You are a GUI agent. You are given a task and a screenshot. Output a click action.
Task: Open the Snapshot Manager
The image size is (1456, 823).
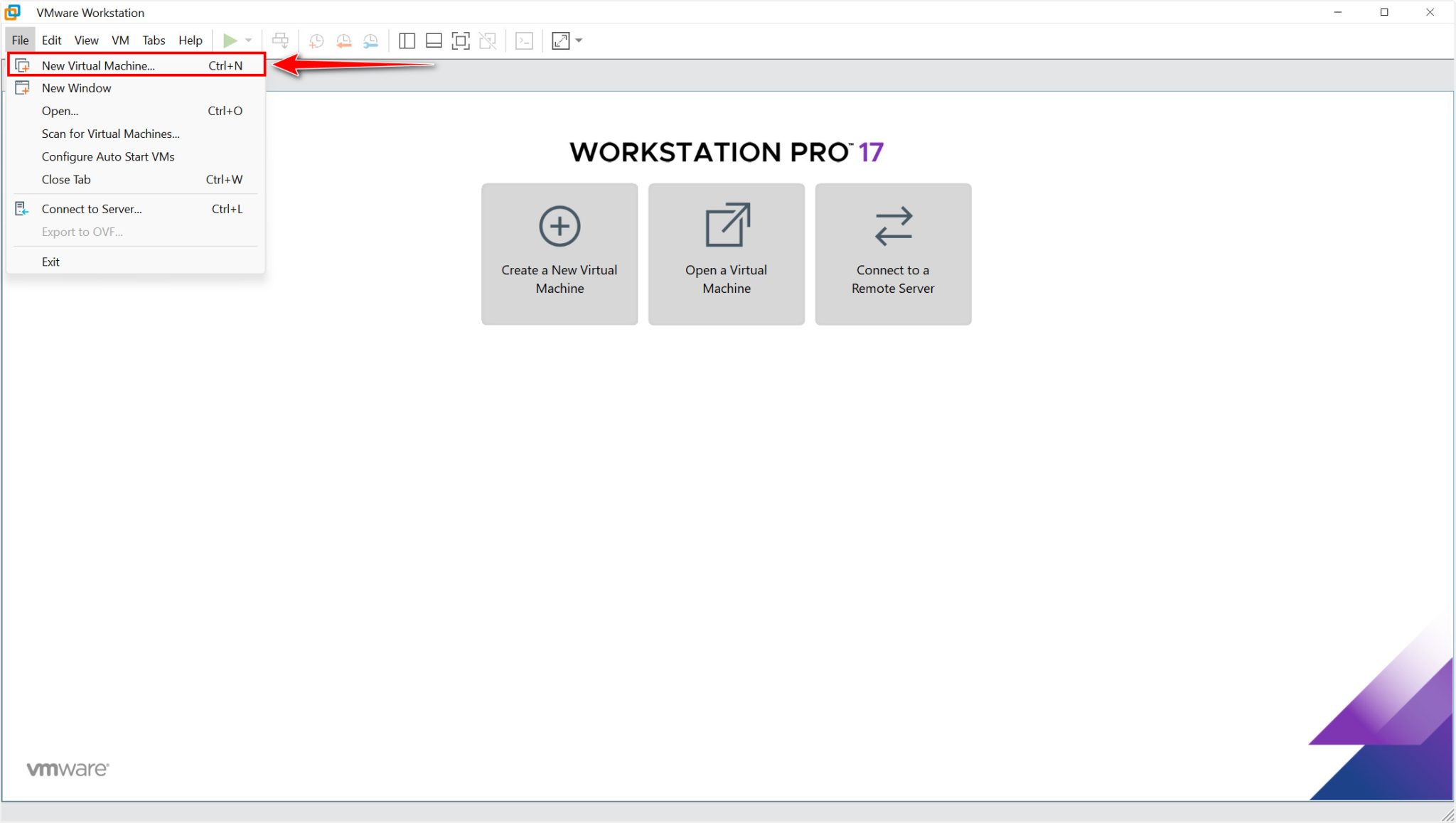[x=370, y=41]
